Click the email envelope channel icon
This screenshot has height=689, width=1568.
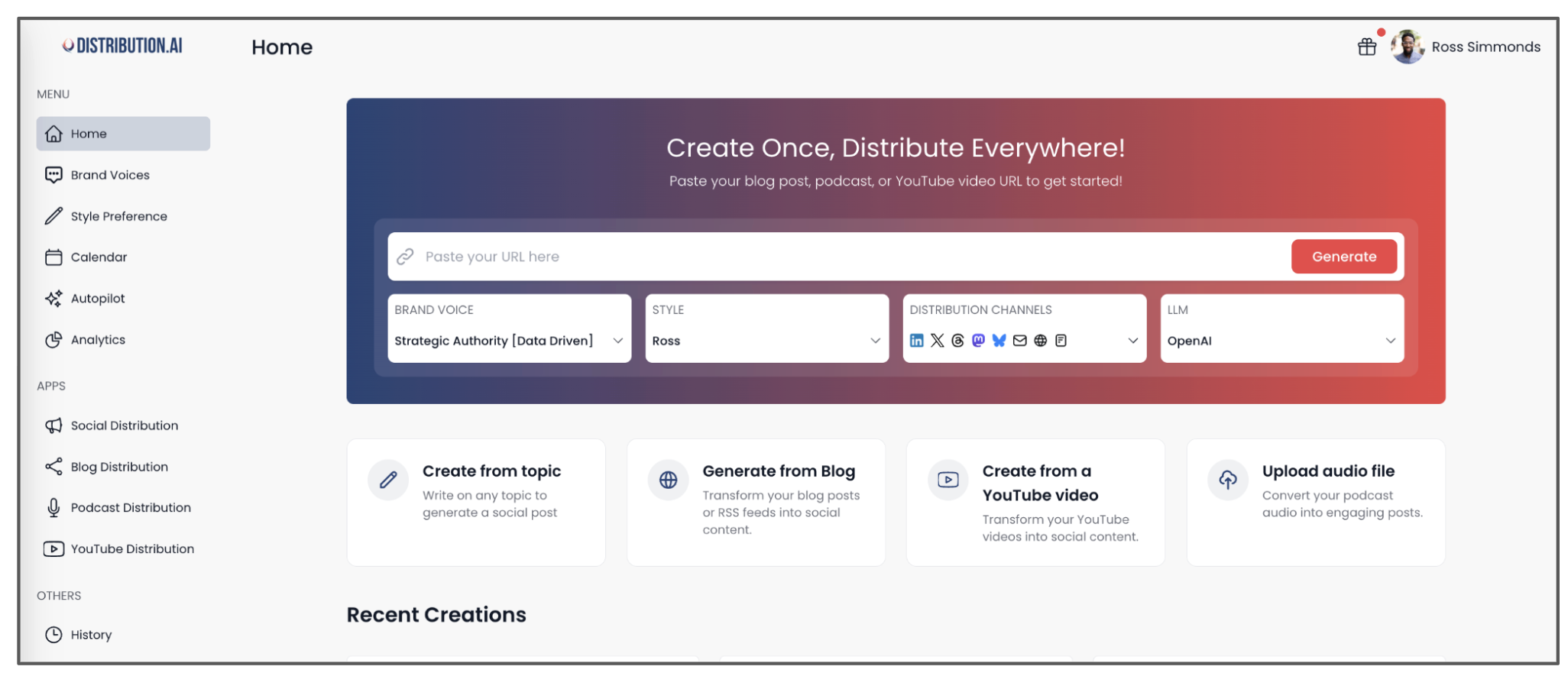[1019, 341]
